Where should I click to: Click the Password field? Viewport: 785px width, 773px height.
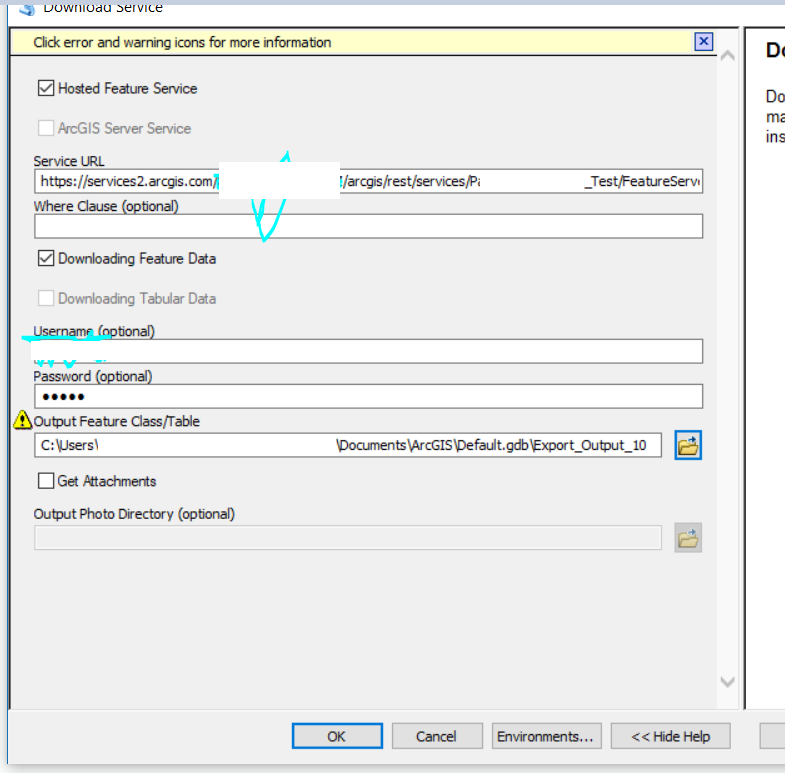pos(368,397)
